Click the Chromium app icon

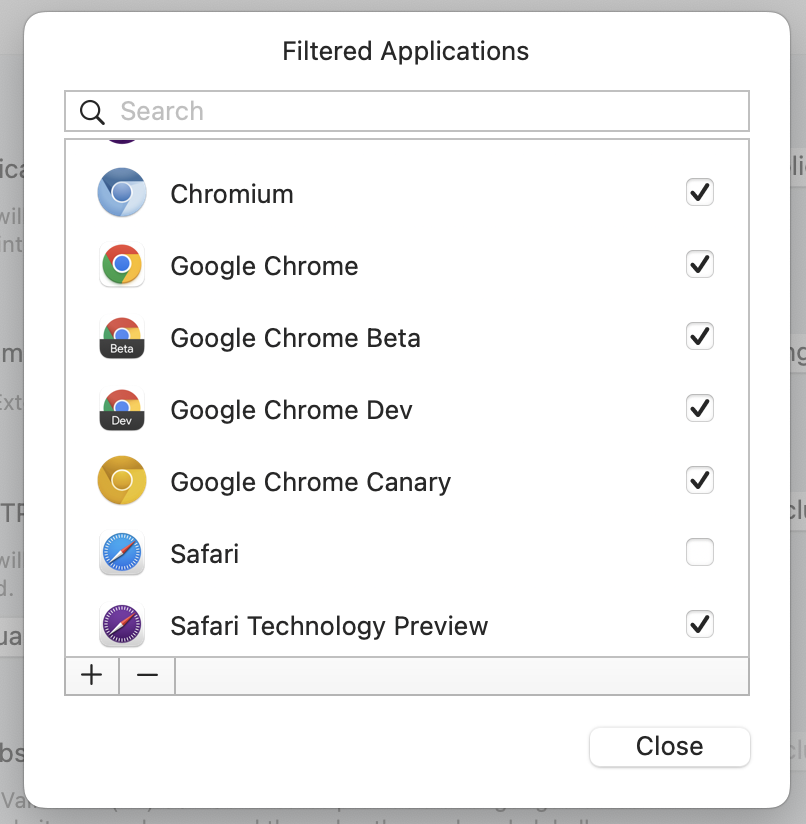[x=121, y=193]
